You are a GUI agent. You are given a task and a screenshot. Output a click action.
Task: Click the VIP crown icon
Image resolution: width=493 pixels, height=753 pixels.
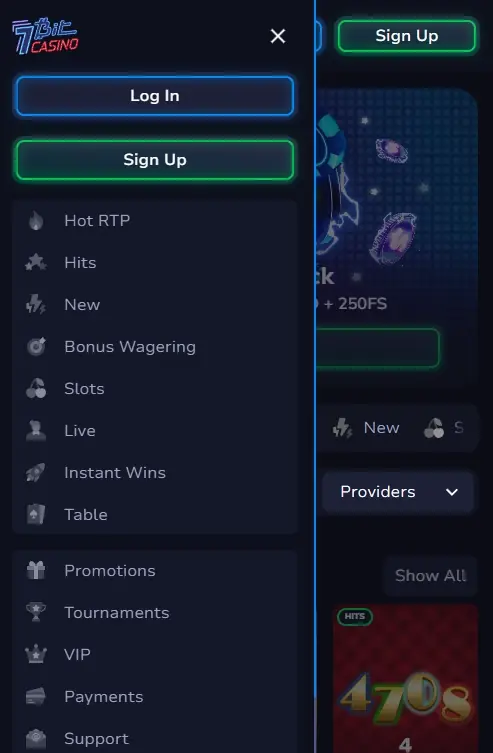(x=36, y=654)
